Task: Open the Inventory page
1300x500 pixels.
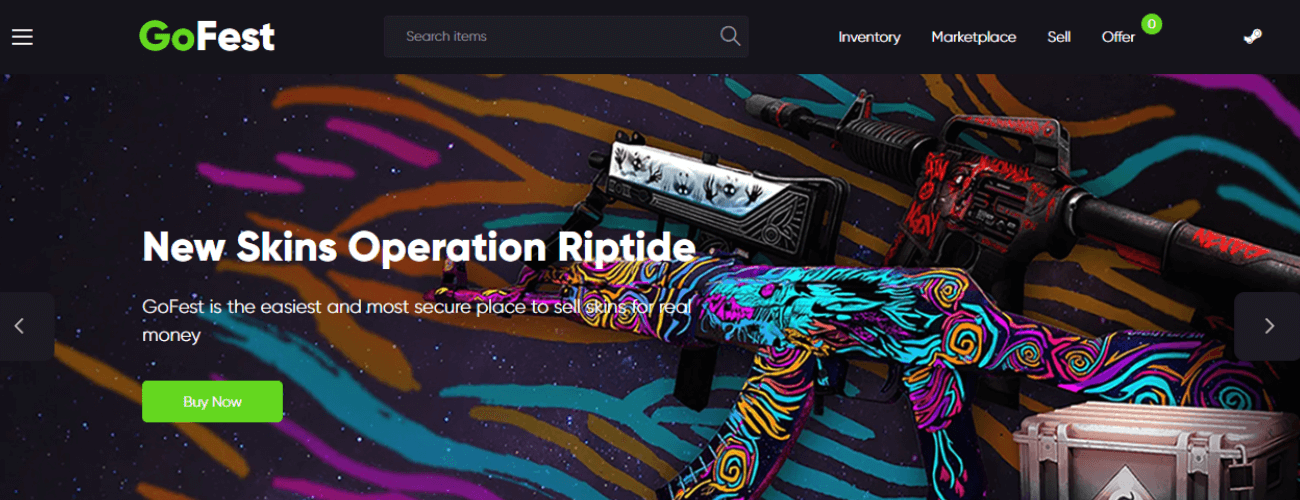Action: tap(869, 37)
